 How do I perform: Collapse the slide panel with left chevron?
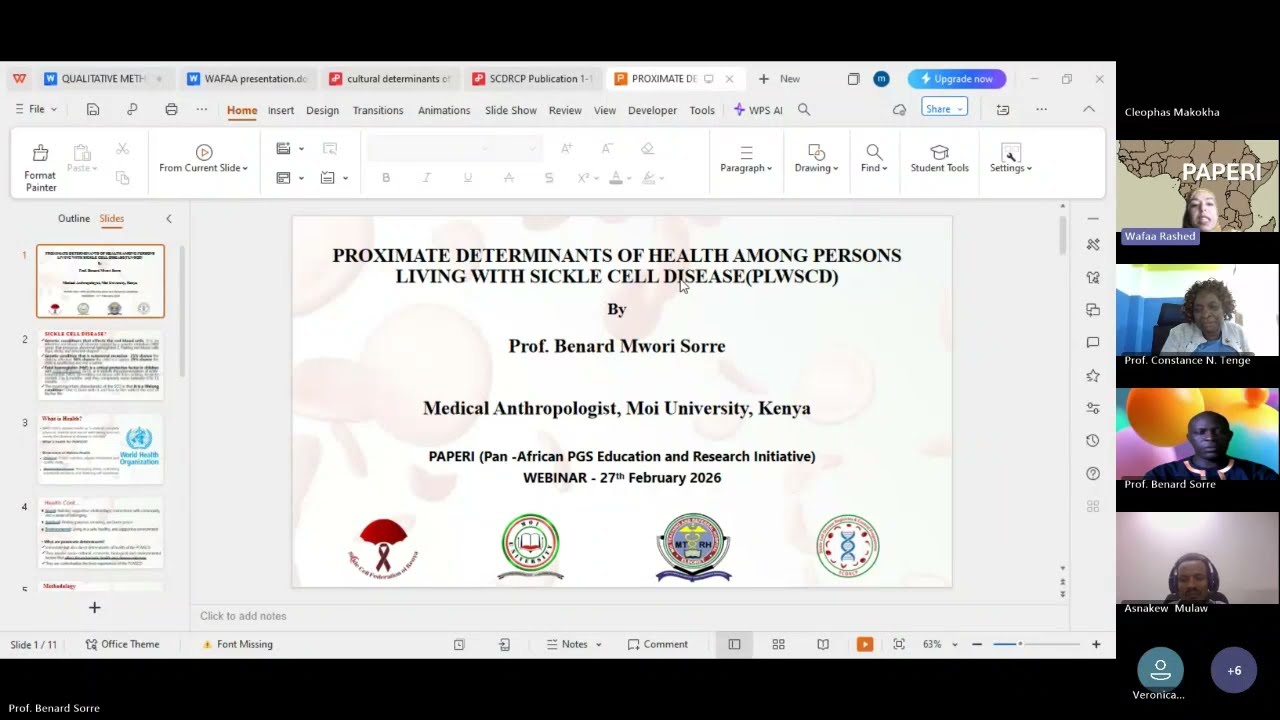click(x=168, y=219)
